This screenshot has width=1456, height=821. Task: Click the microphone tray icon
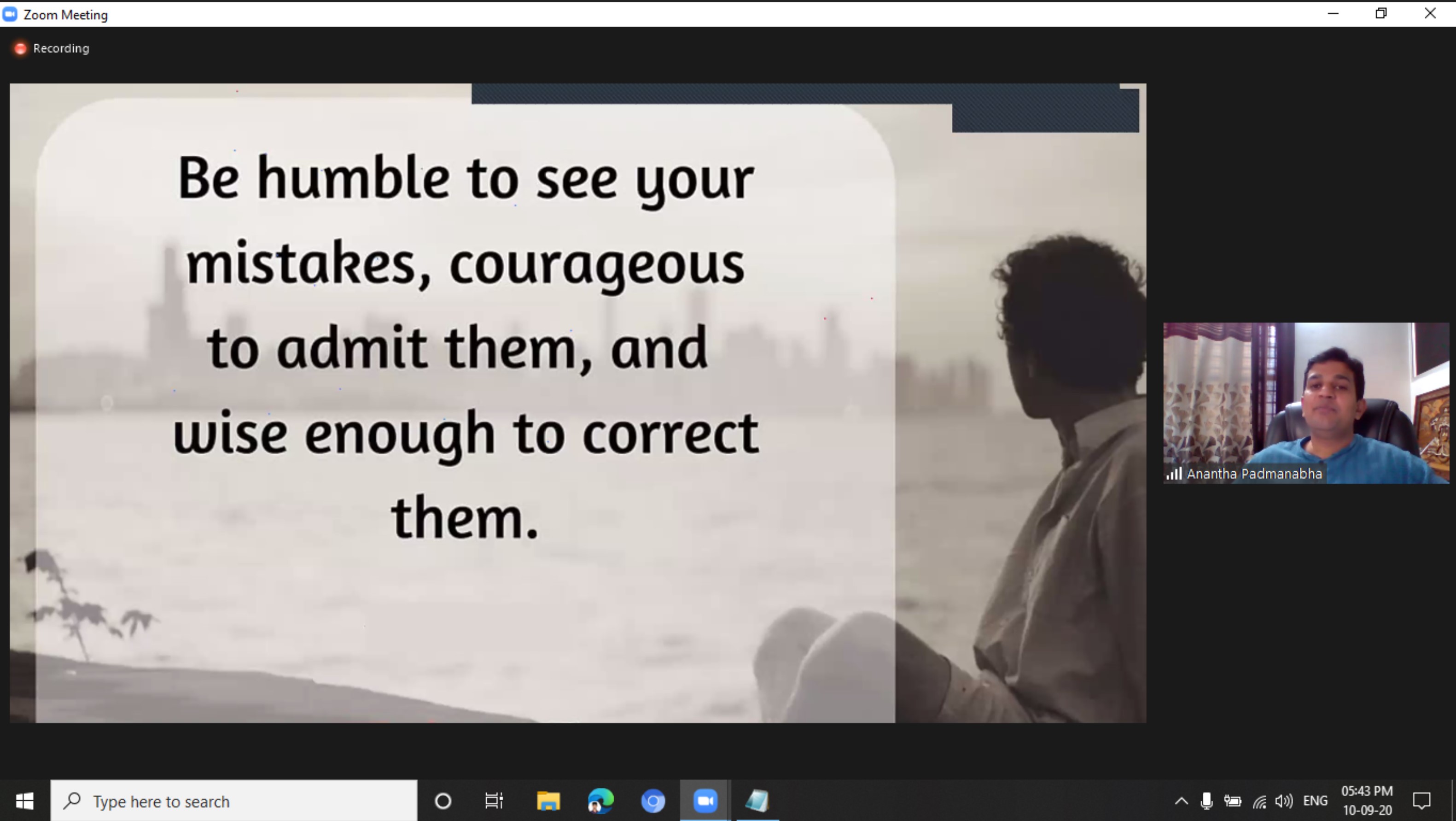tap(1206, 801)
